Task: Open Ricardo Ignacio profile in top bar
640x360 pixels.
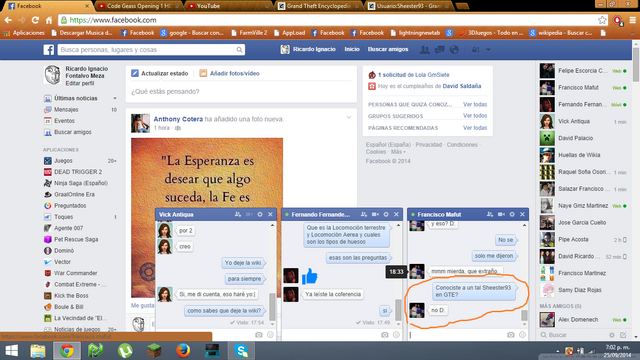Action: point(308,49)
